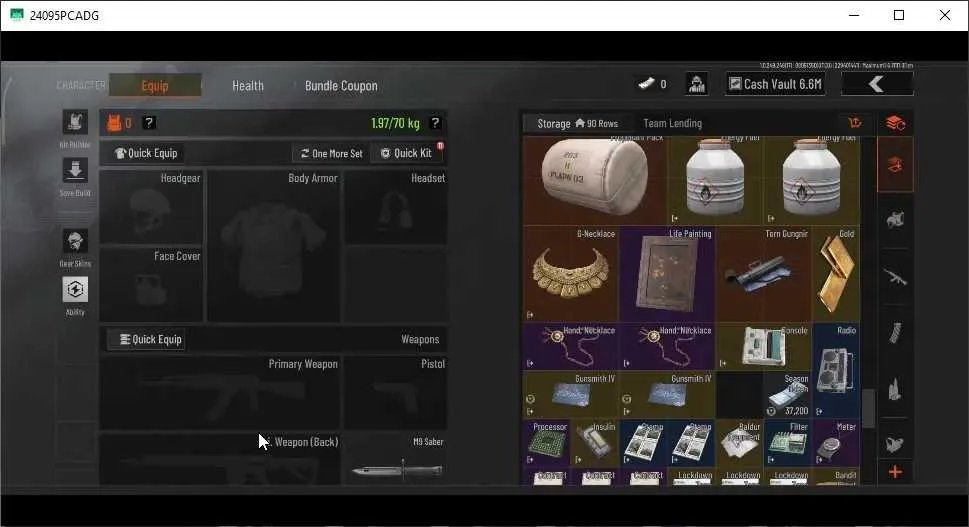The width and height of the screenshot is (969, 527).
Task: Select the second Energy Fuel canister
Action: (811, 180)
